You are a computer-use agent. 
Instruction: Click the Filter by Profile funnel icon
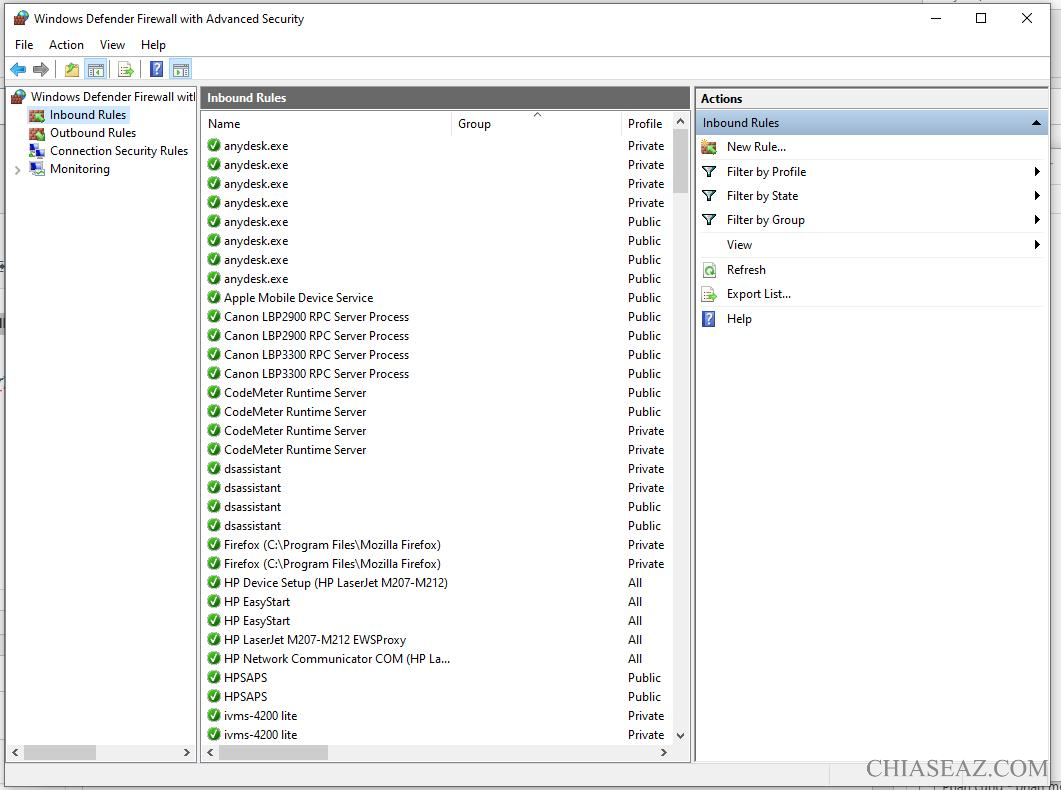[x=709, y=172]
